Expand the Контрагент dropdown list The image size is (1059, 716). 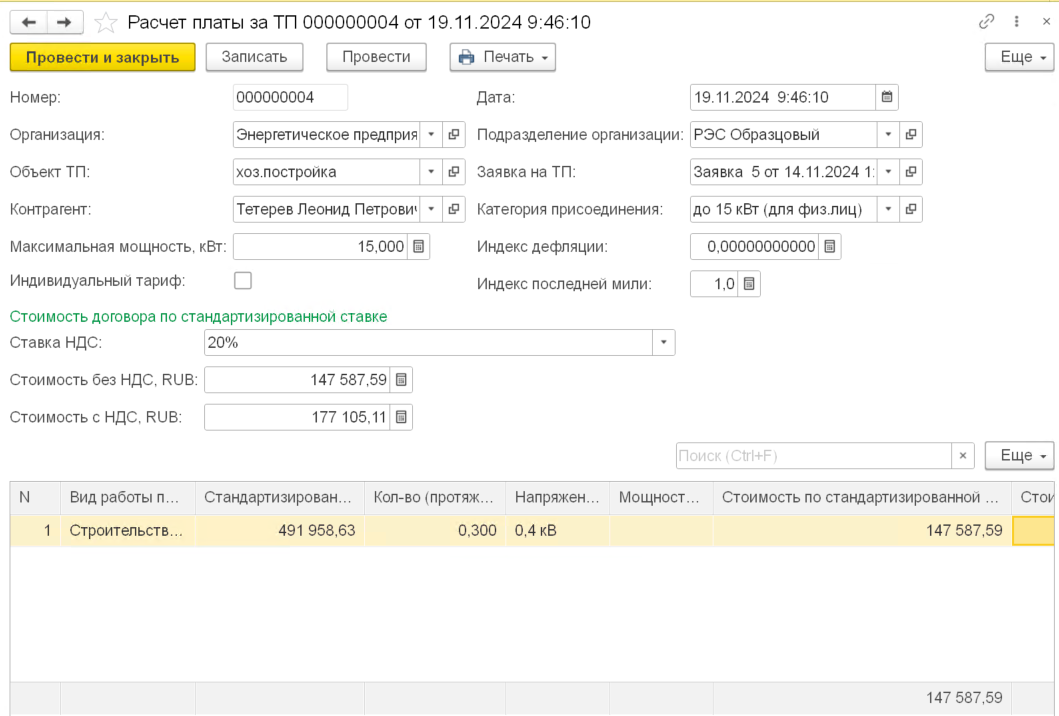430,209
